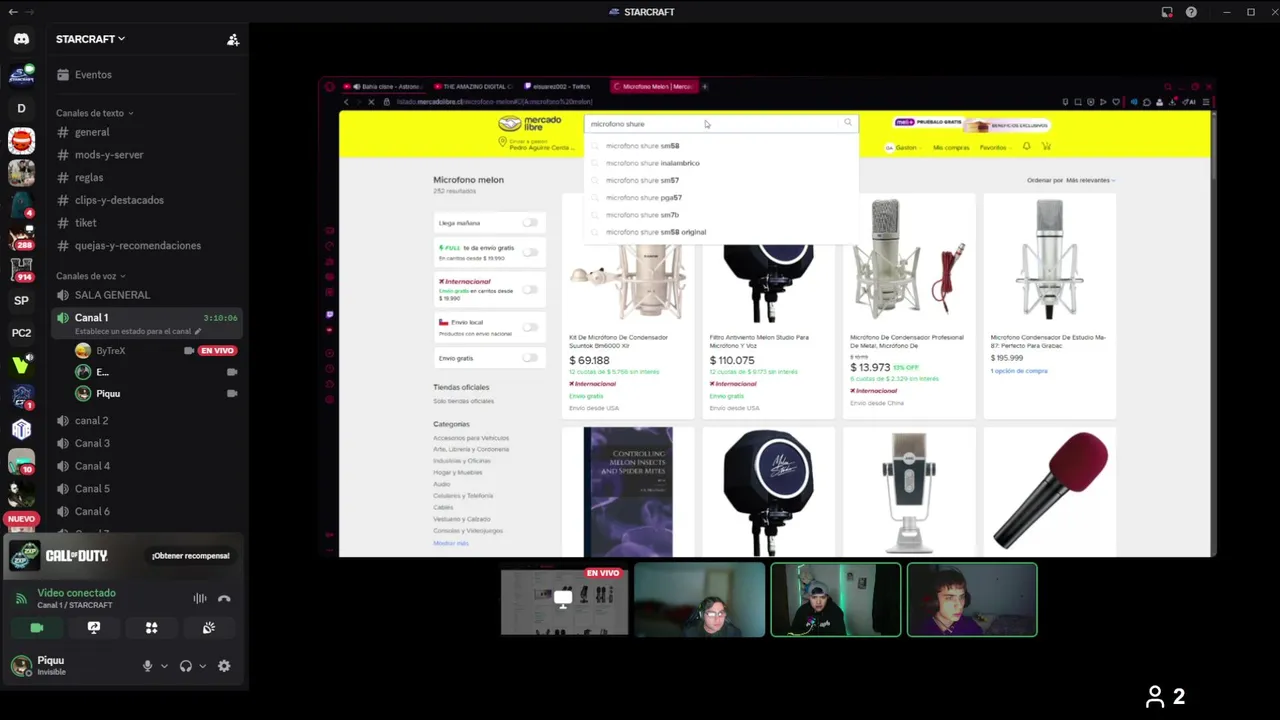
Task: Open Discord home direct messages icon
Action: pyautogui.click(x=21, y=39)
